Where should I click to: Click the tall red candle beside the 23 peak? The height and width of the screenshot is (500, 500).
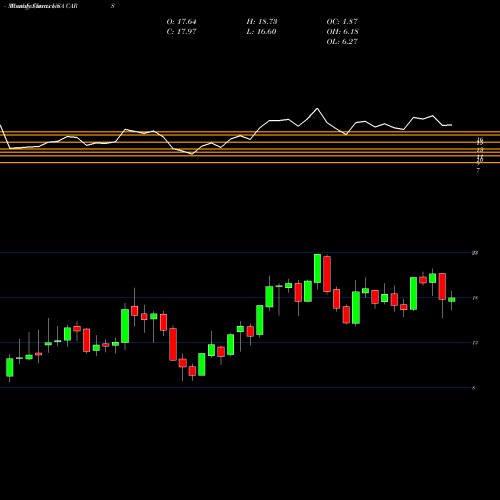[x=327, y=274]
